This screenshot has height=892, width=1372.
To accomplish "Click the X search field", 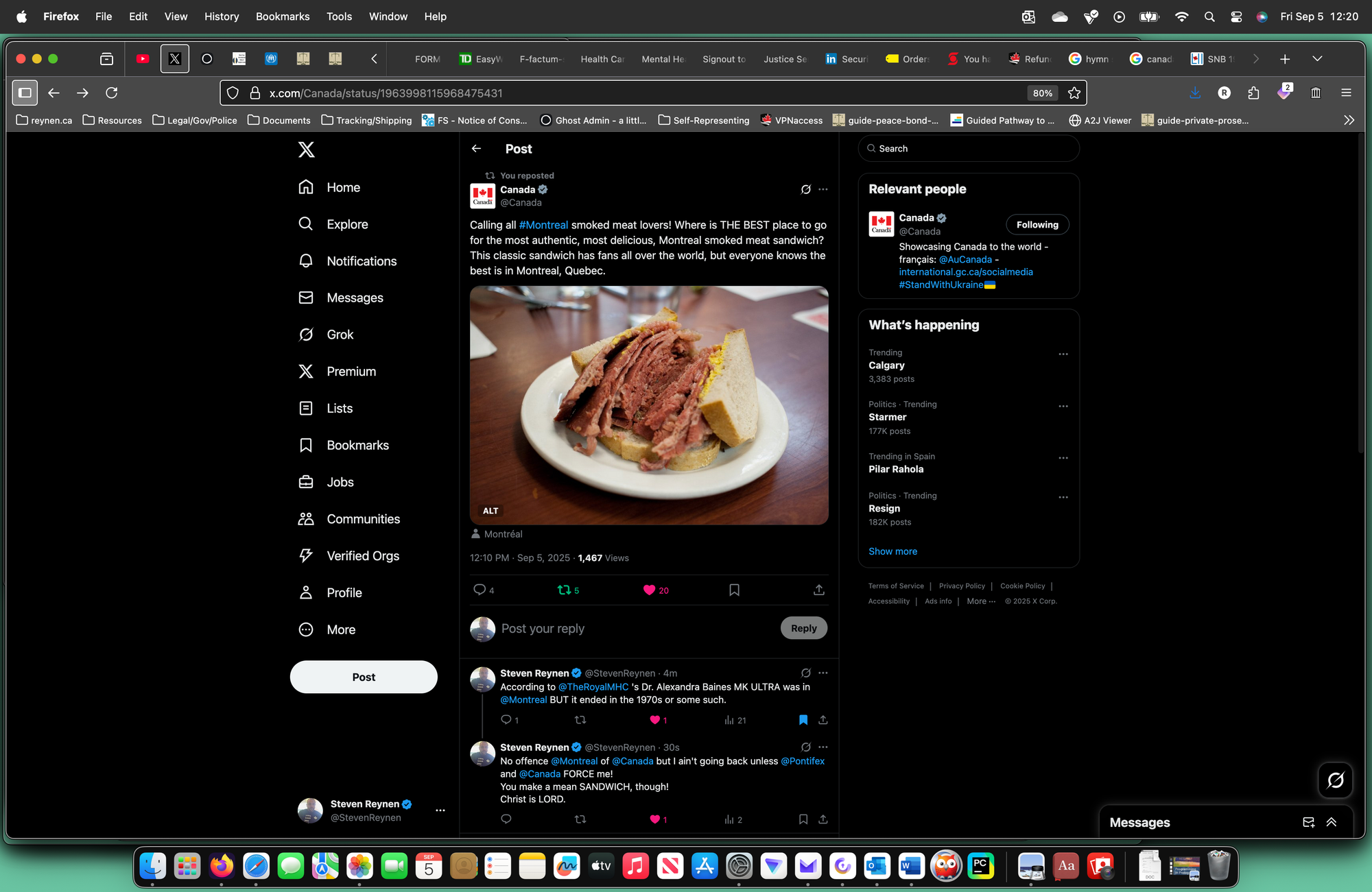I will click(969, 149).
